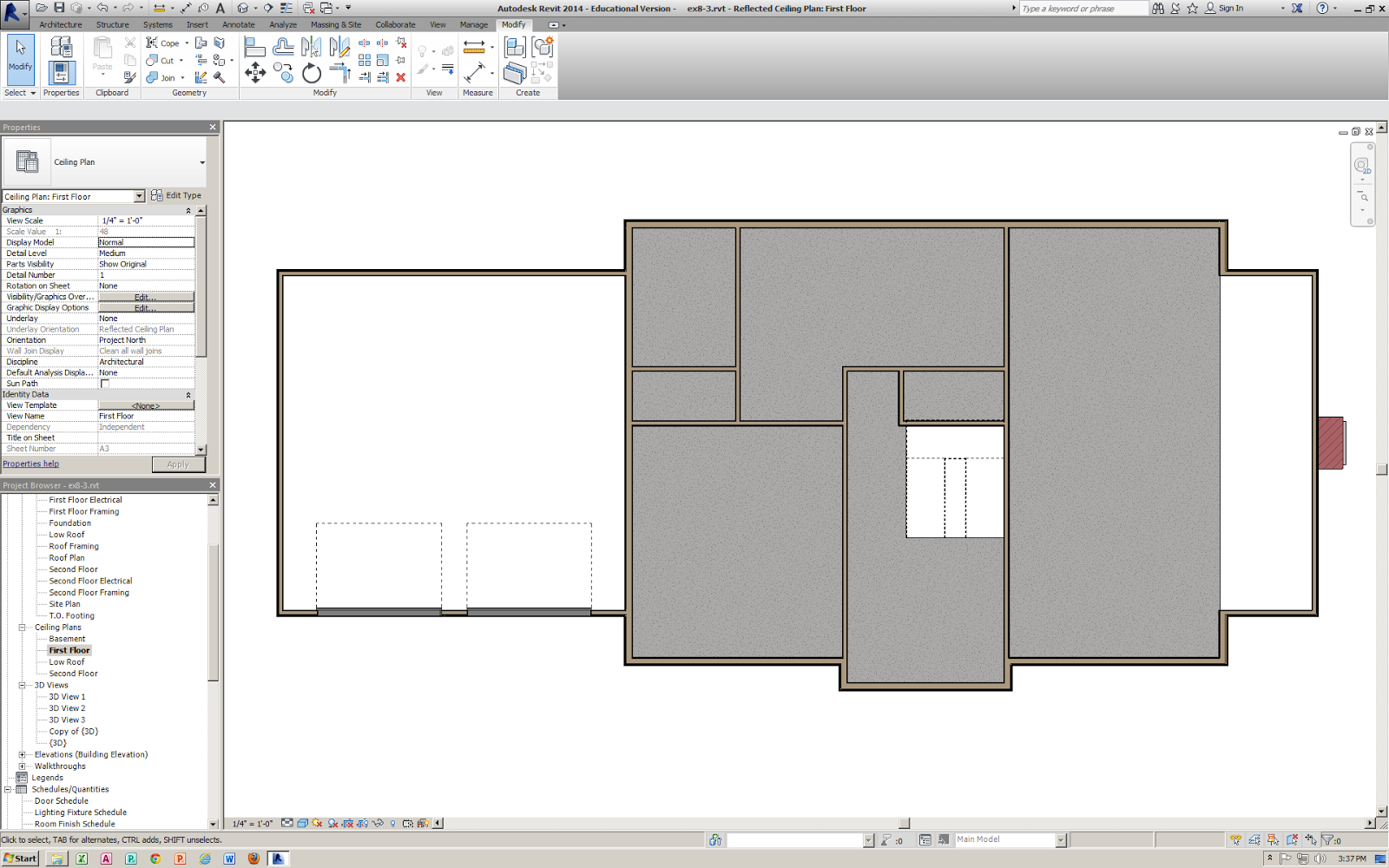
Task: Click the Open folder icon
Action: 41,8
